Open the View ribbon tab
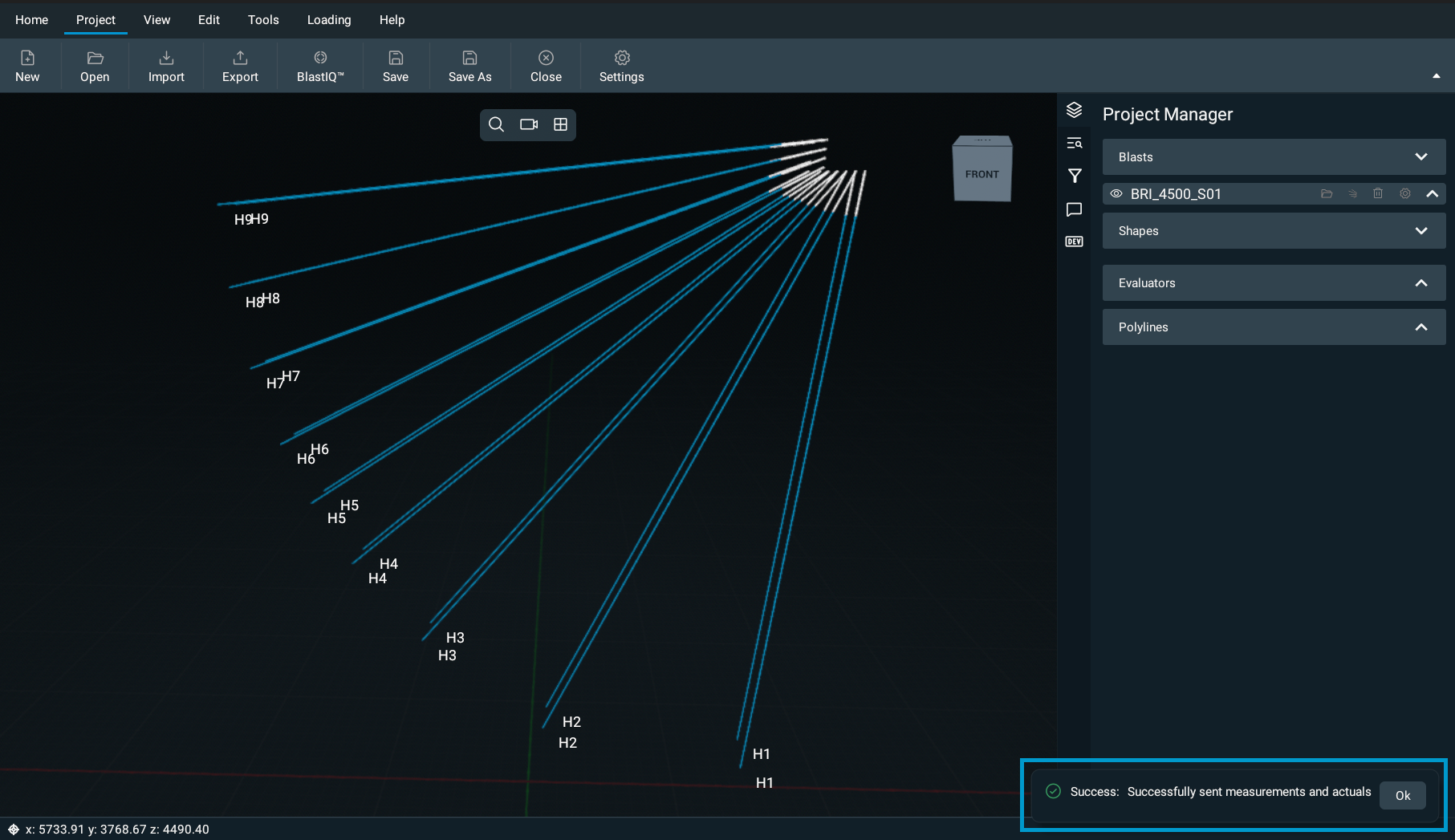The image size is (1455, 840). (156, 19)
